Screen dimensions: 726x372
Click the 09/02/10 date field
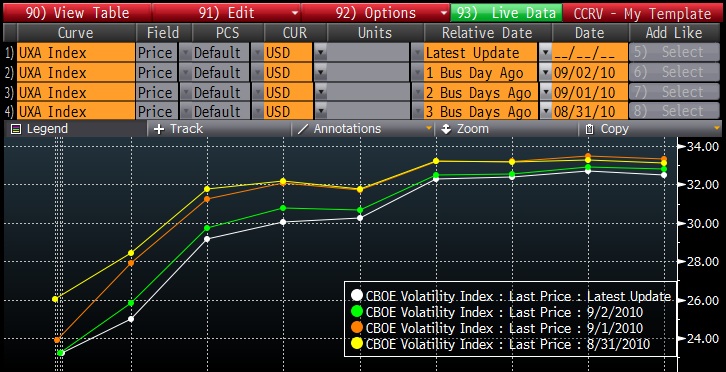(x=589, y=72)
